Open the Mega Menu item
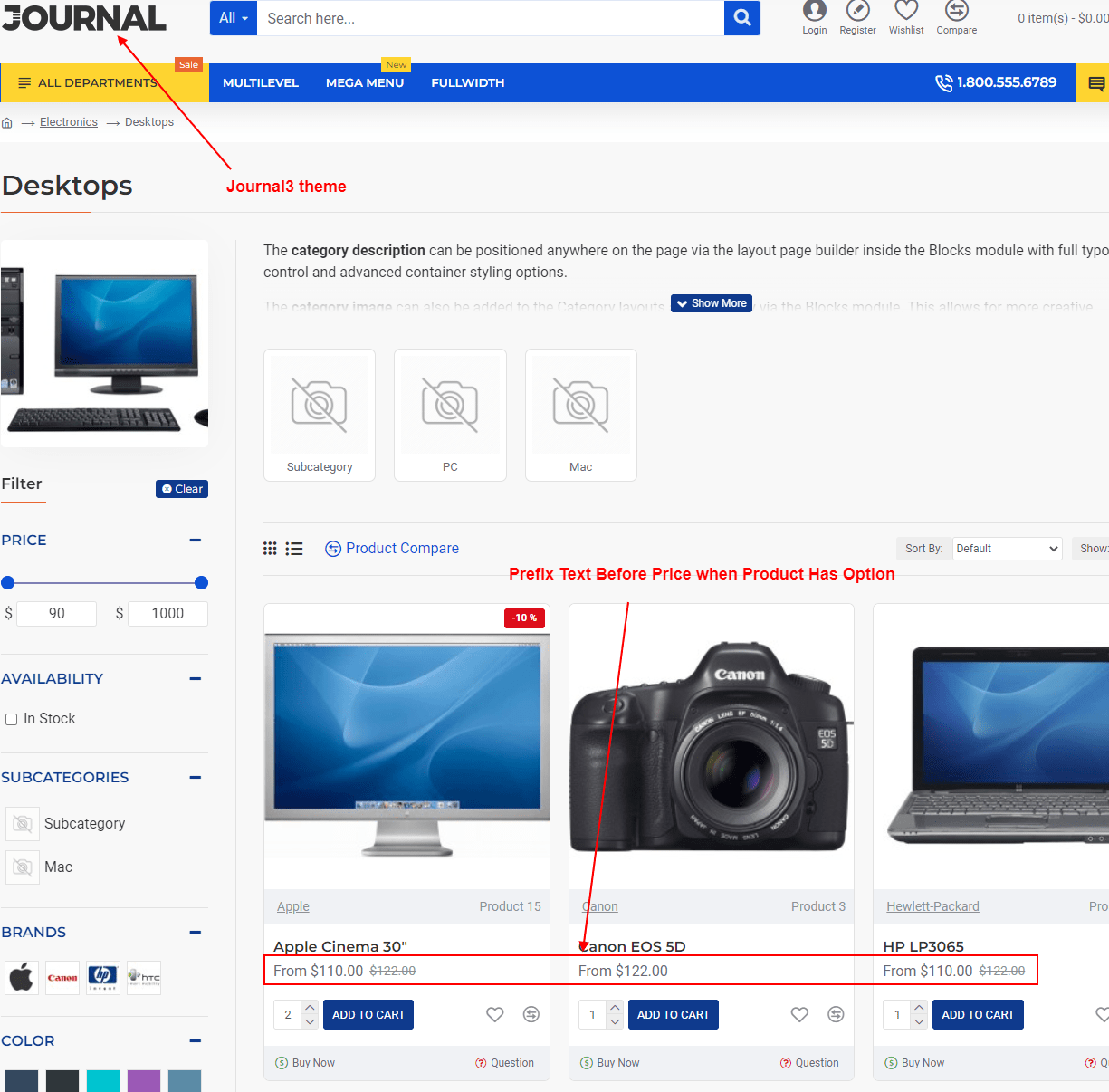 click(365, 83)
